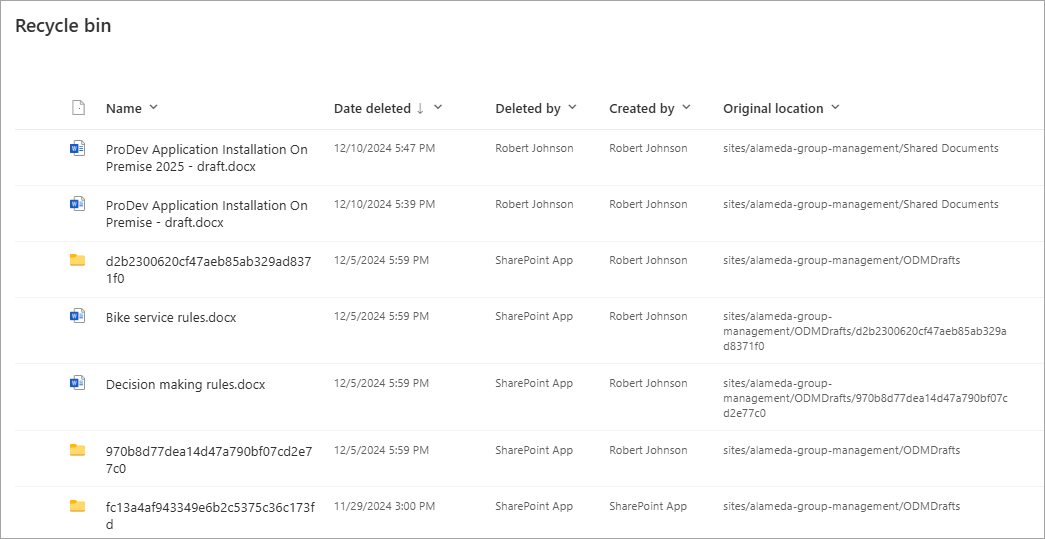Click folder icon for 970b8d77dea14d47a790bf07cd2e77c0

[78, 450]
